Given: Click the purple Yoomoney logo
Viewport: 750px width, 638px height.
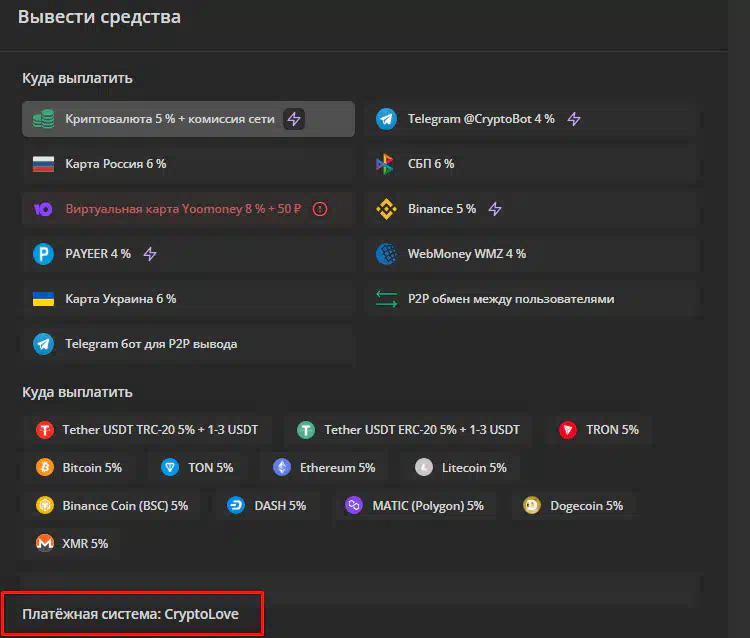Looking at the screenshot, I should pyautogui.click(x=43, y=209).
